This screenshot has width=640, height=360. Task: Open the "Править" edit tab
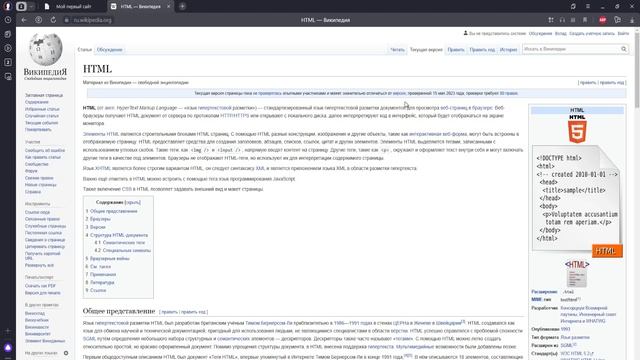tap(456, 50)
